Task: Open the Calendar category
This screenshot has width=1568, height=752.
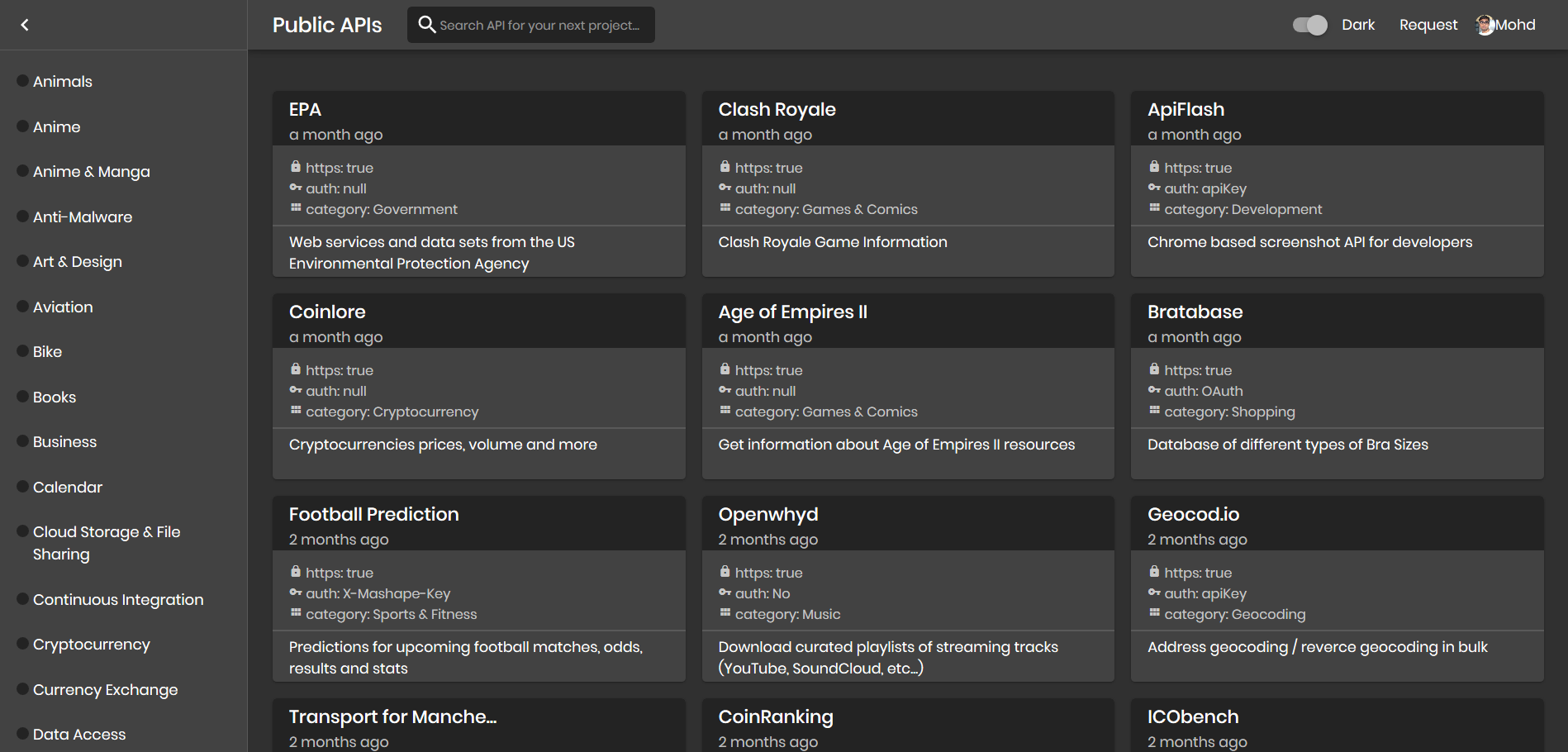Action: point(68,488)
